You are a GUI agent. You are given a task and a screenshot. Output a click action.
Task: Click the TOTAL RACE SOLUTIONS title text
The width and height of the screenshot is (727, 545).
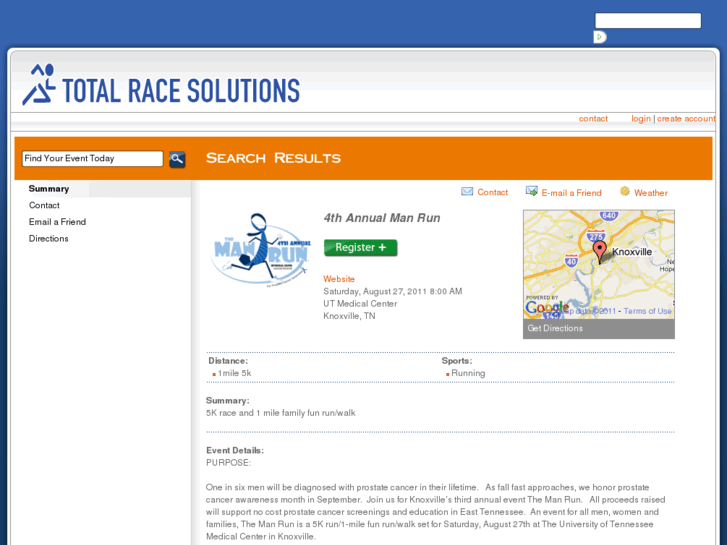click(x=181, y=90)
